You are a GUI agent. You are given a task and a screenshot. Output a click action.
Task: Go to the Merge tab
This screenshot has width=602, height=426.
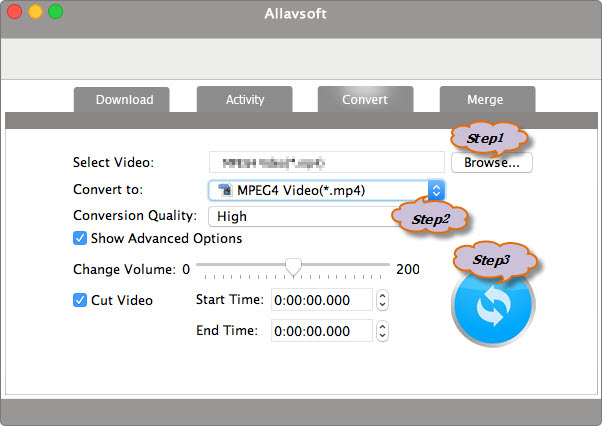tap(488, 100)
